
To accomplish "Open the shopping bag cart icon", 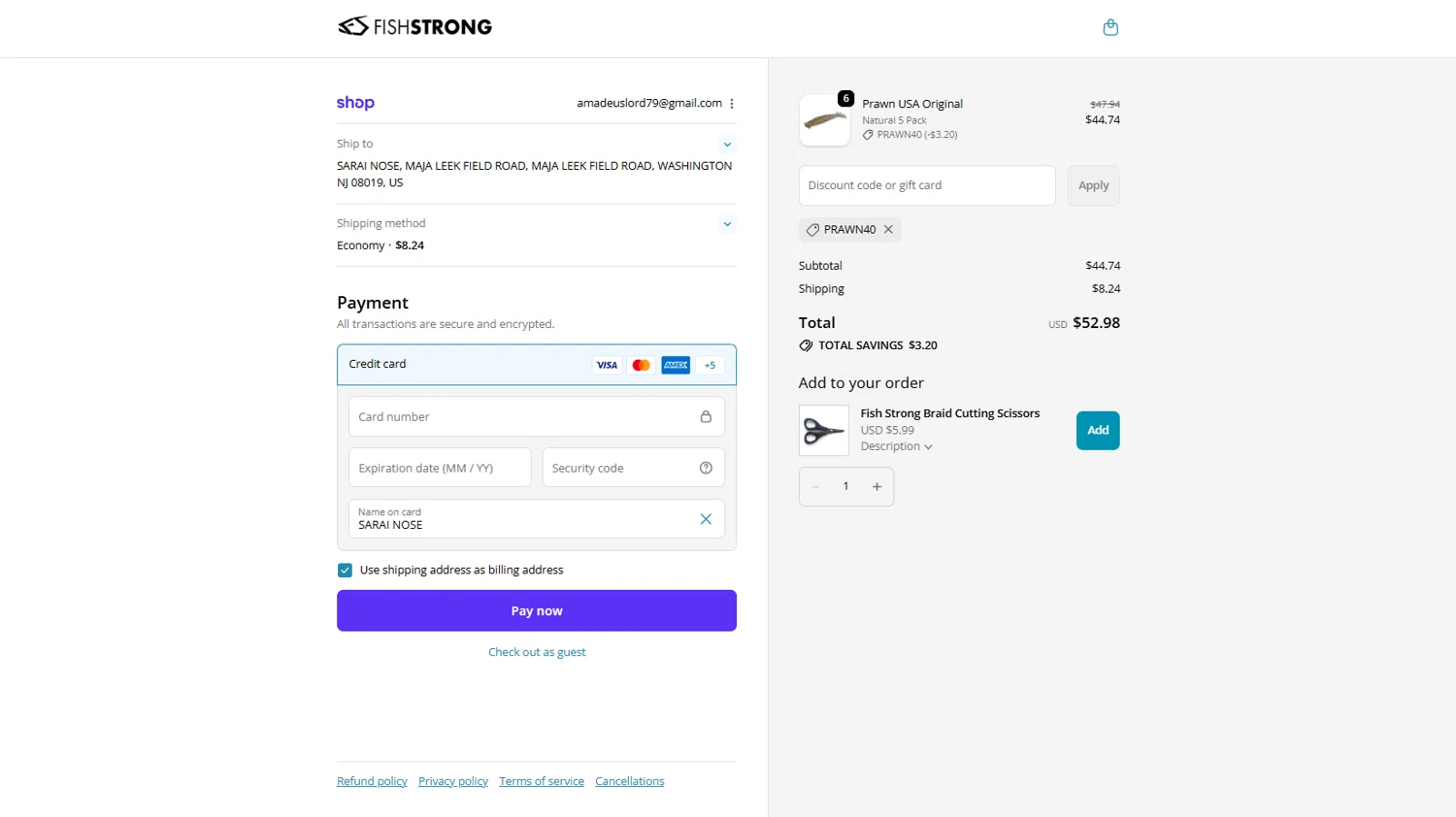I will pyautogui.click(x=1110, y=27).
